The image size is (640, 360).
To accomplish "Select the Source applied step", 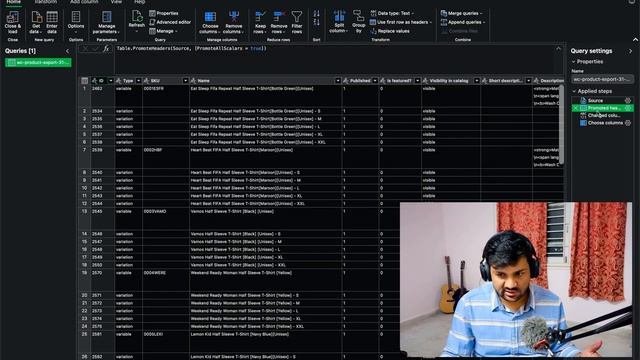I will click(595, 100).
